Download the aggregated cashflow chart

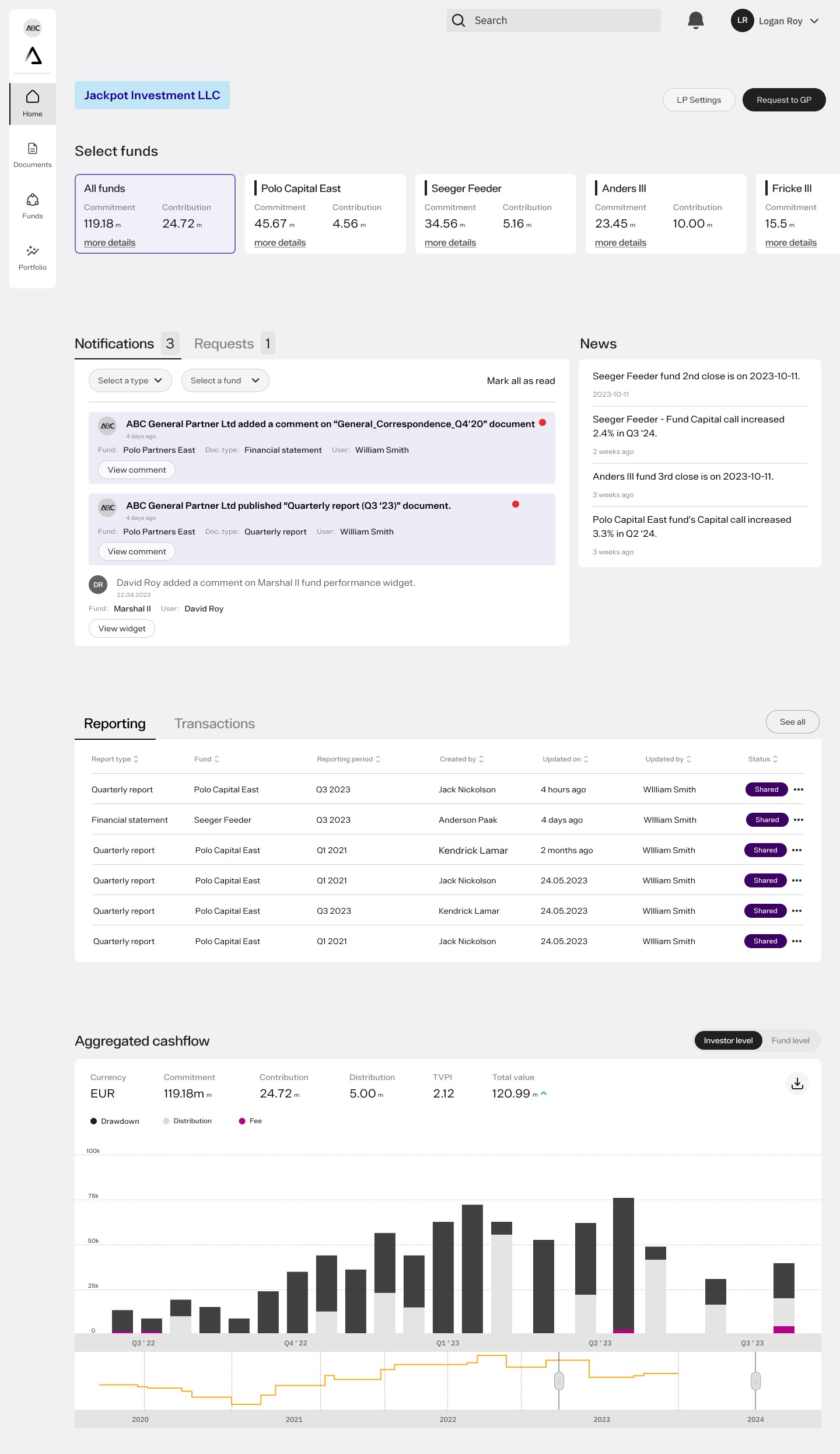click(x=797, y=1083)
